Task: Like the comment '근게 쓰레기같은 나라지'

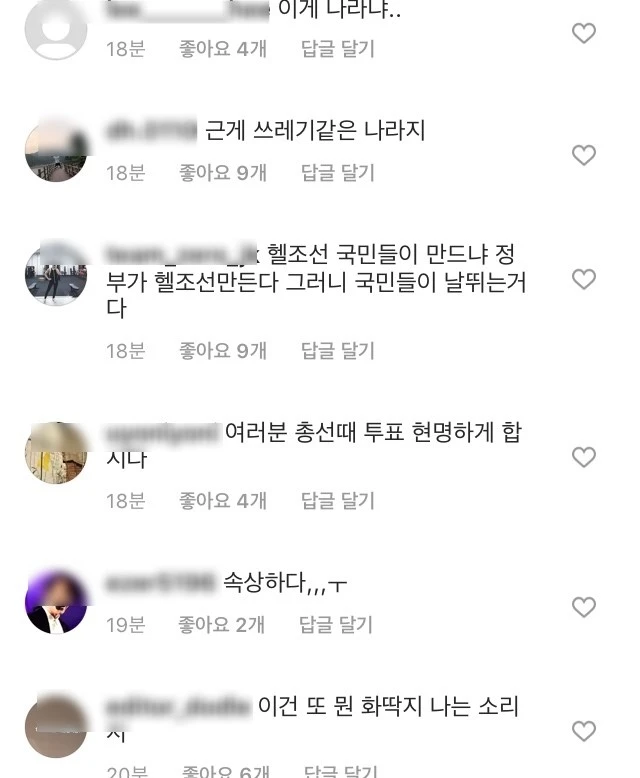Action: (583, 155)
